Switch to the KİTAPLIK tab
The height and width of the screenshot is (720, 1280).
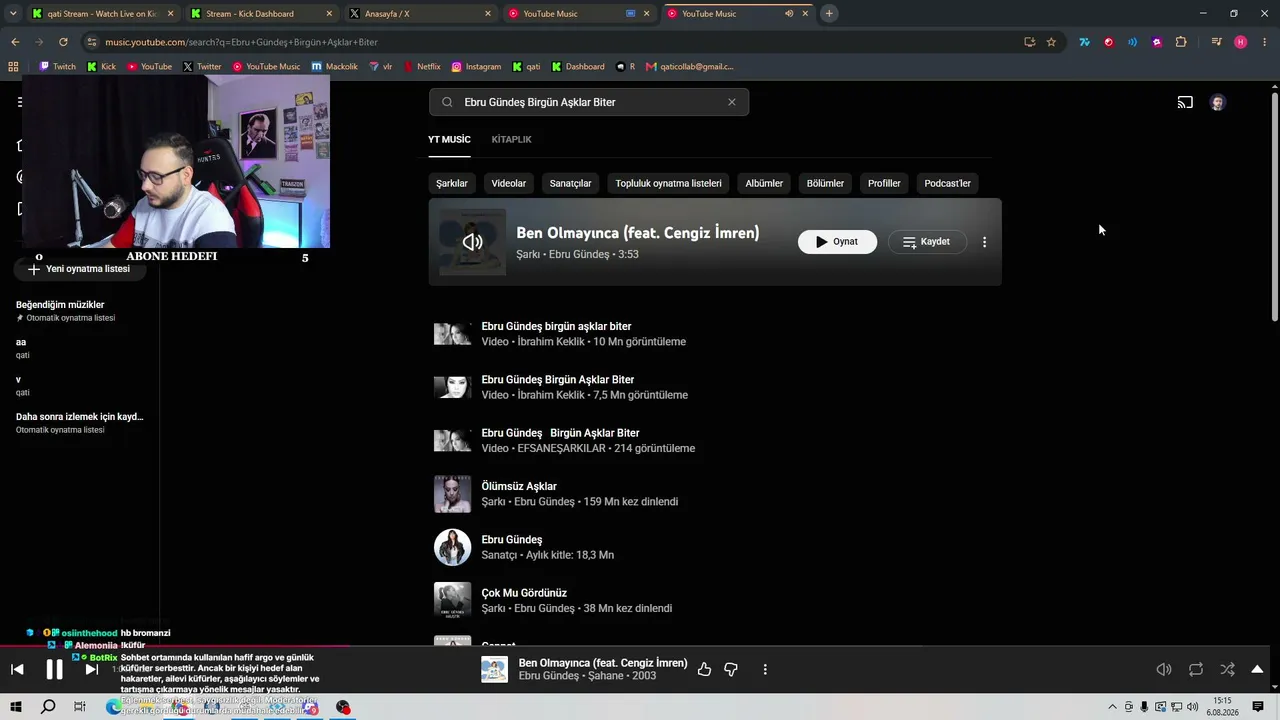511,139
